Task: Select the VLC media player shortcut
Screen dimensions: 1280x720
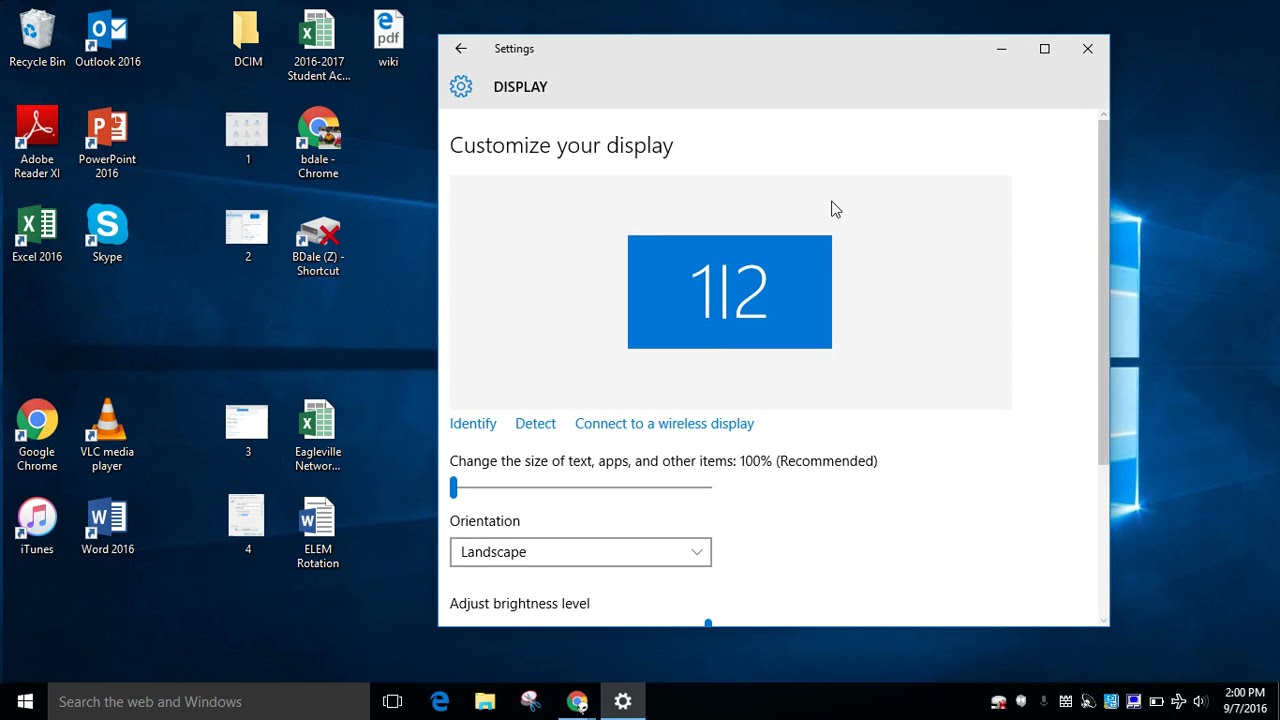Action: pyautogui.click(x=107, y=436)
